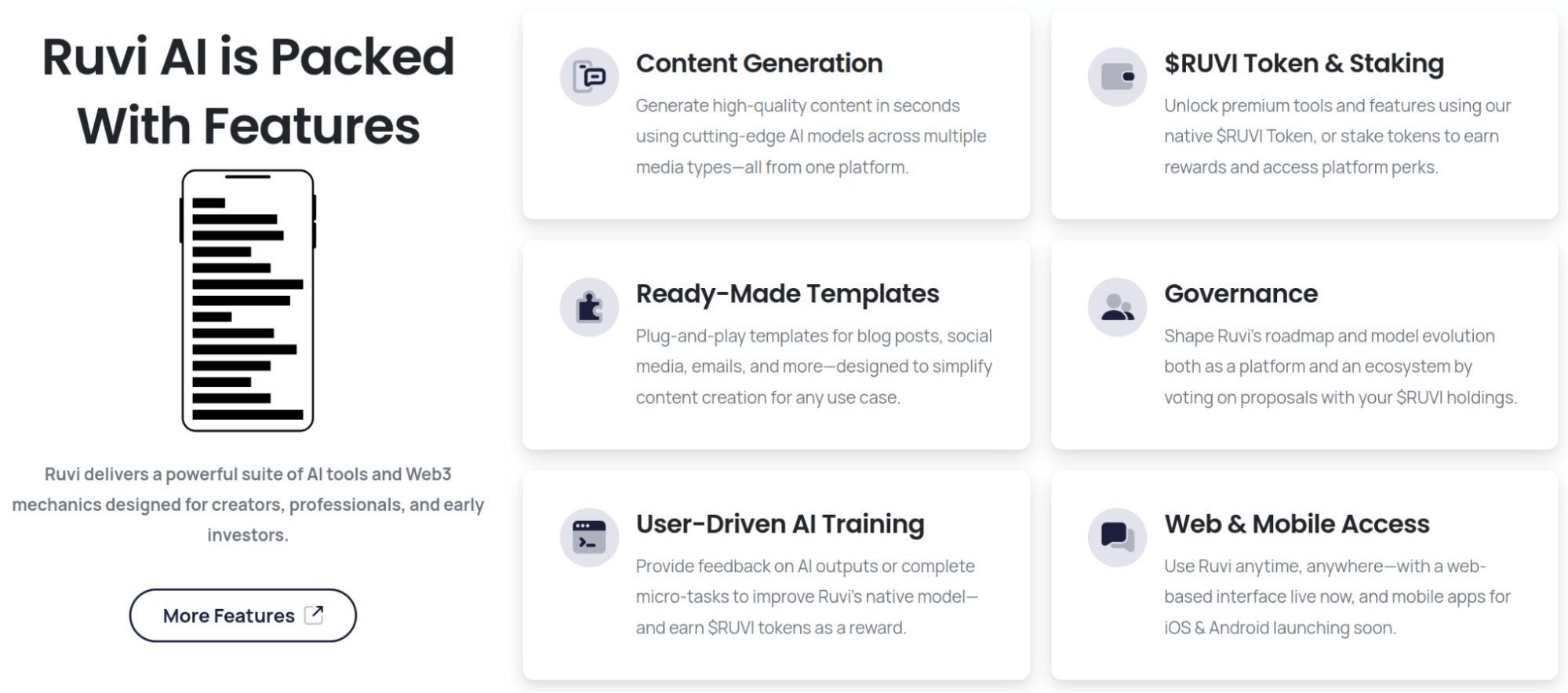1568x693 pixels.
Task: Click the Ruvi delivers a powerful suite paragraph
Action: (x=248, y=505)
